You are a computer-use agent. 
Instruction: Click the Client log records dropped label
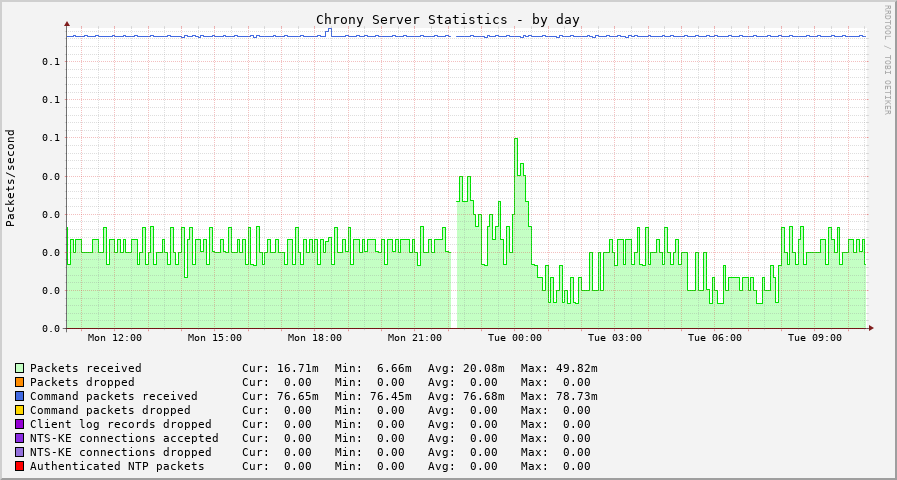[121, 425]
